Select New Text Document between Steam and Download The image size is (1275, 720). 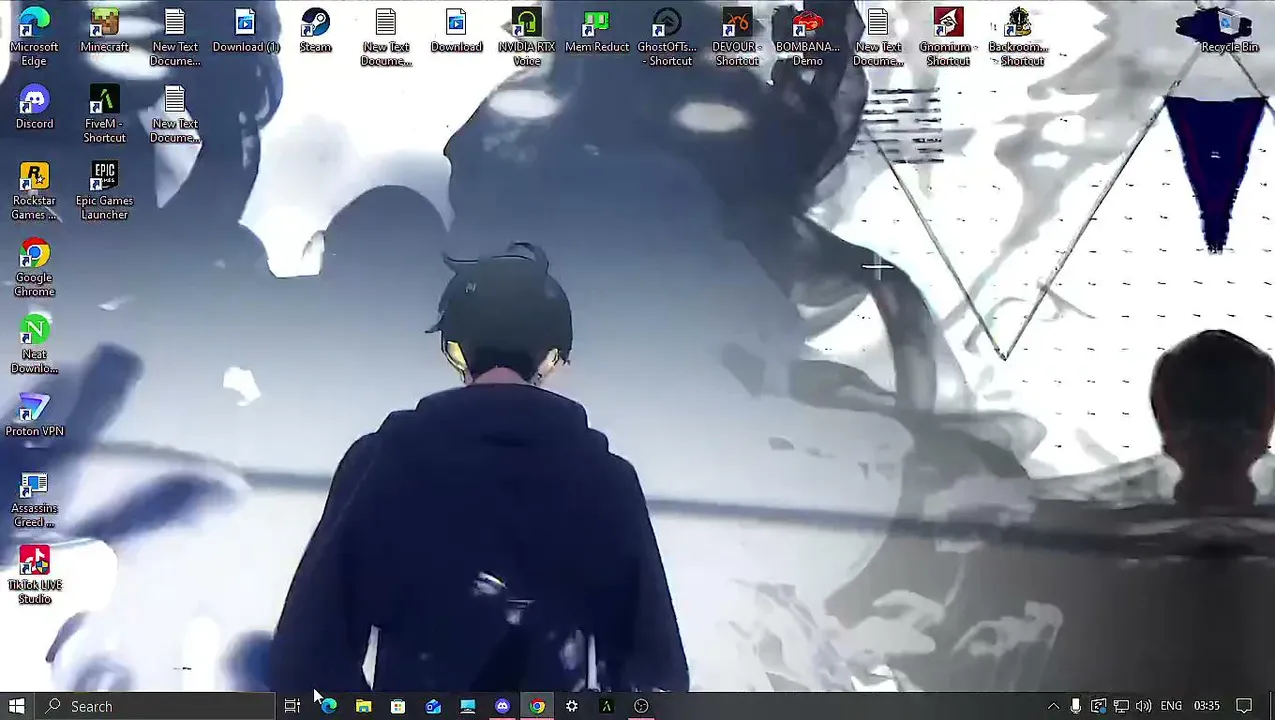(x=386, y=37)
